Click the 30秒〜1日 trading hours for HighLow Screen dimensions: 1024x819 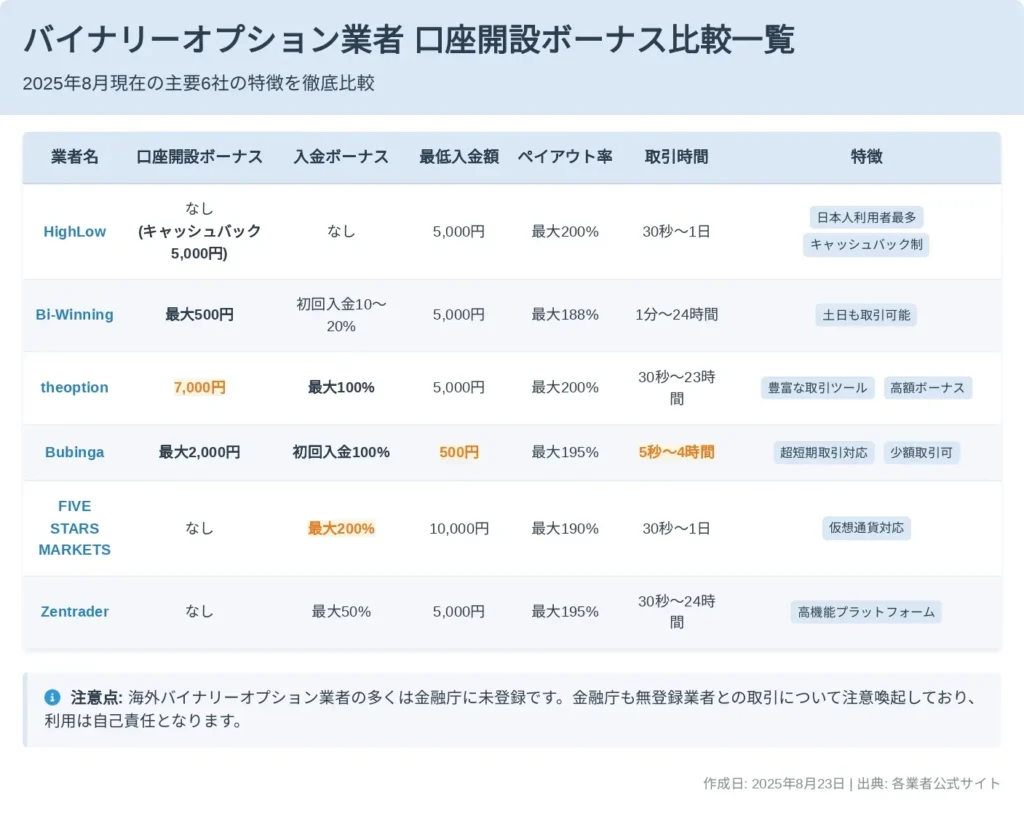point(677,232)
